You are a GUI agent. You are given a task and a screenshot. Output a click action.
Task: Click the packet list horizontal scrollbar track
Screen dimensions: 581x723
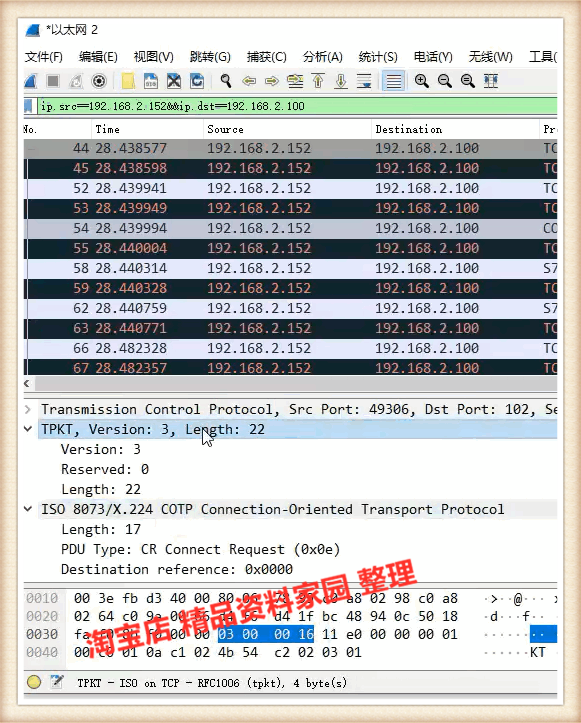point(295,384)
